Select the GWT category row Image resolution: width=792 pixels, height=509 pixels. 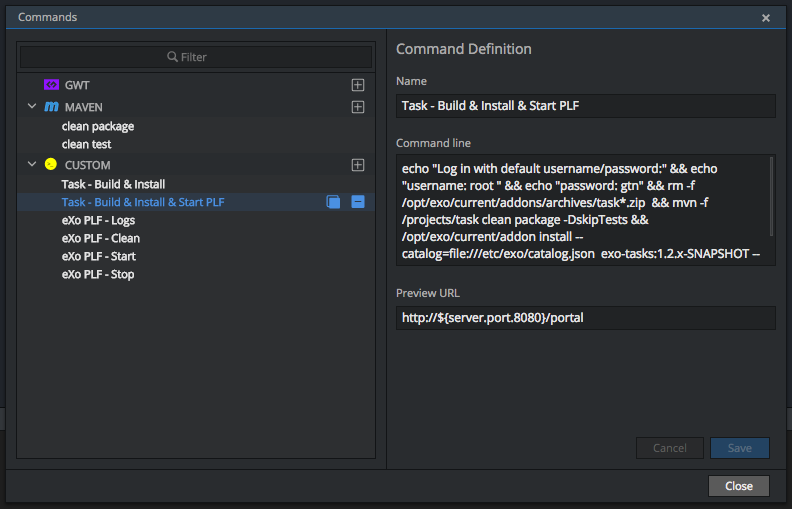(x=196, y=85)
